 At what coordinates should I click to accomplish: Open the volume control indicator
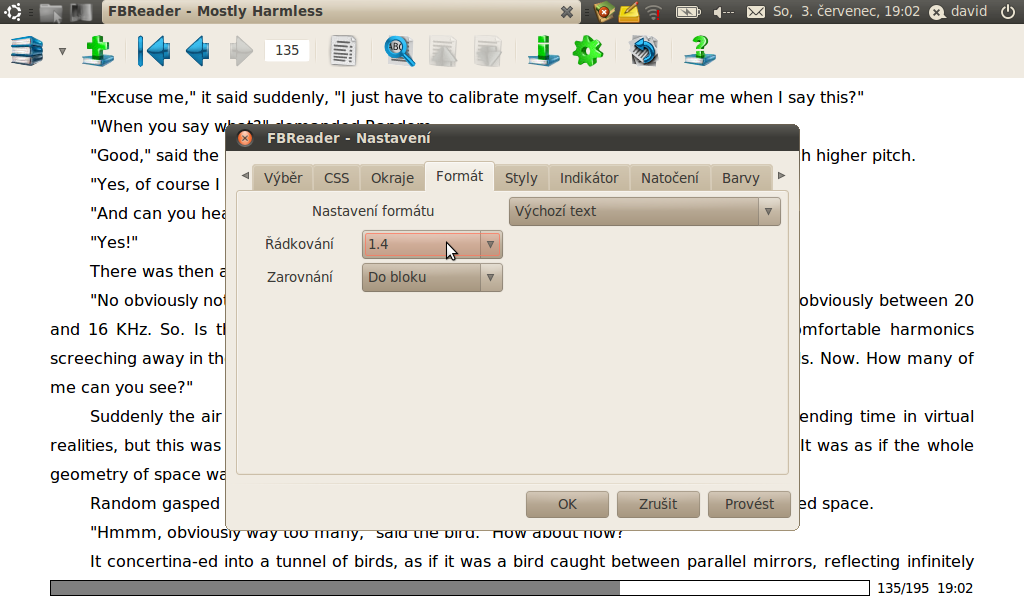pos(724,11)
